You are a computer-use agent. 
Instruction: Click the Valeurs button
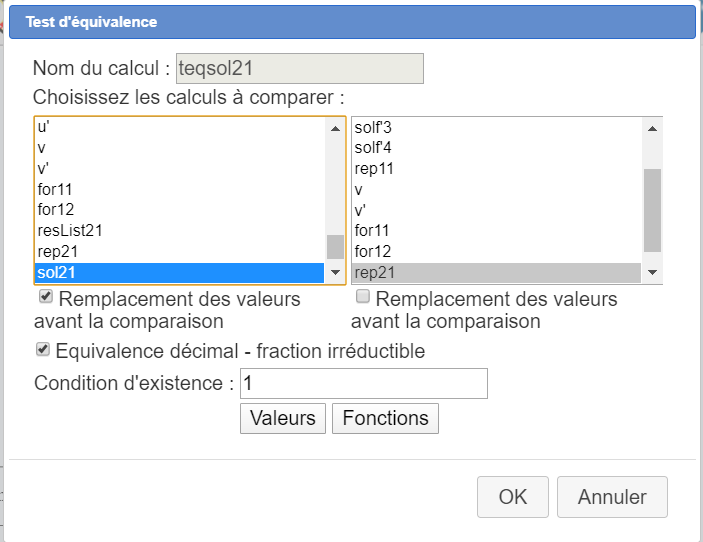tap(283, 418)
